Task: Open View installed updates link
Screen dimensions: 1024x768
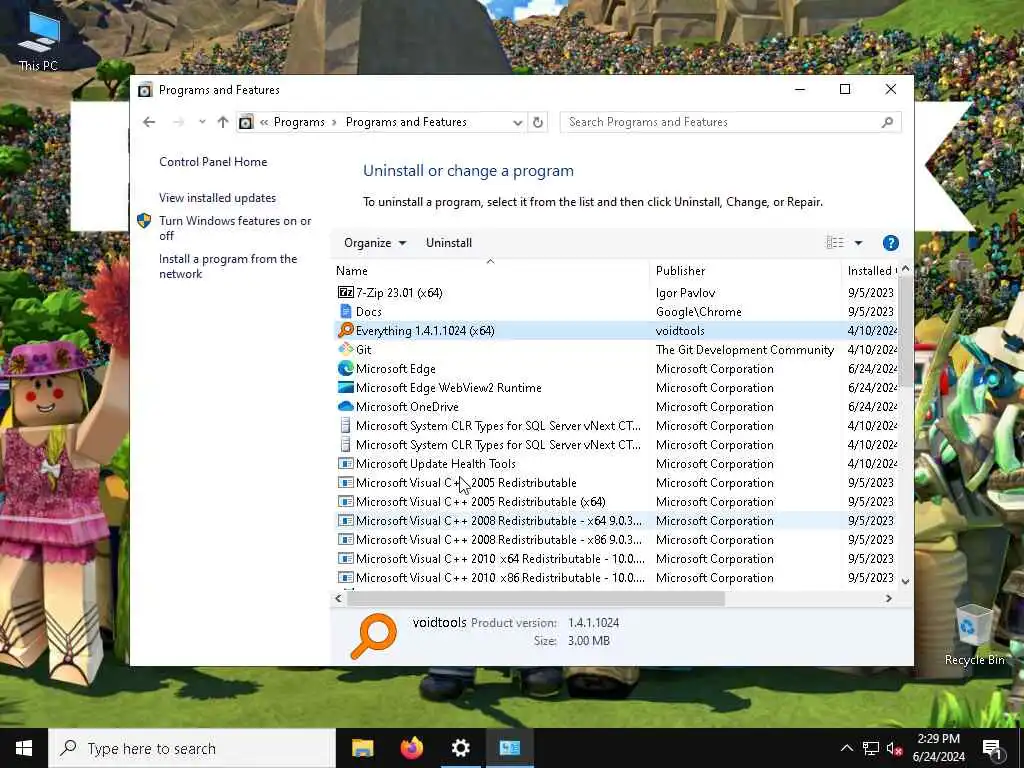Action: (217, 198)
